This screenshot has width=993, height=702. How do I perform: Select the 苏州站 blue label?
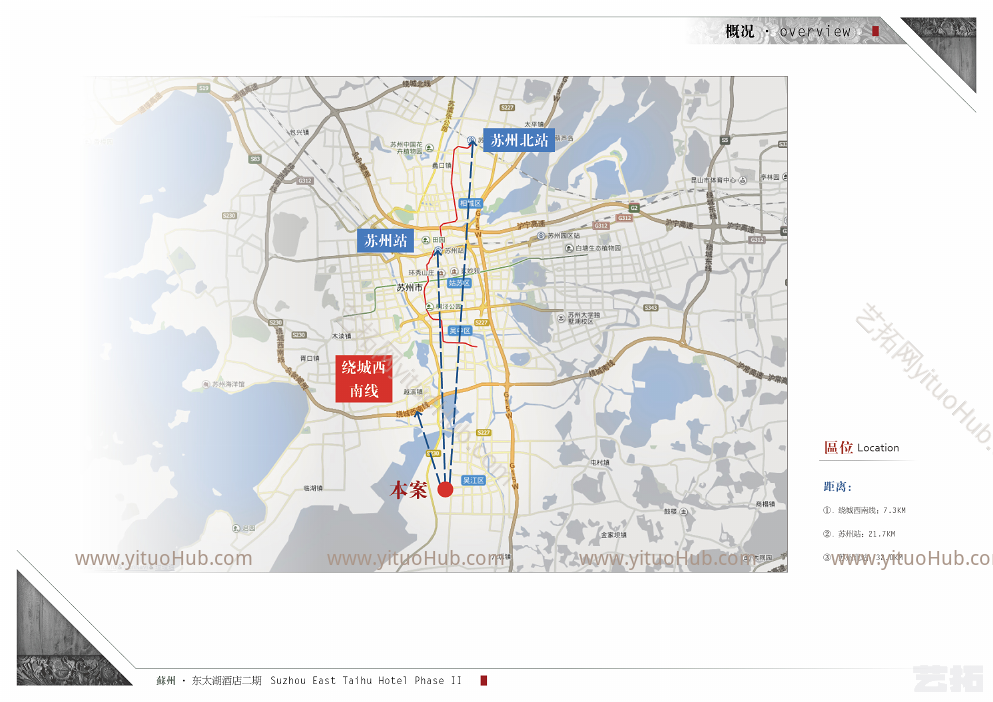tap(386, 241)
